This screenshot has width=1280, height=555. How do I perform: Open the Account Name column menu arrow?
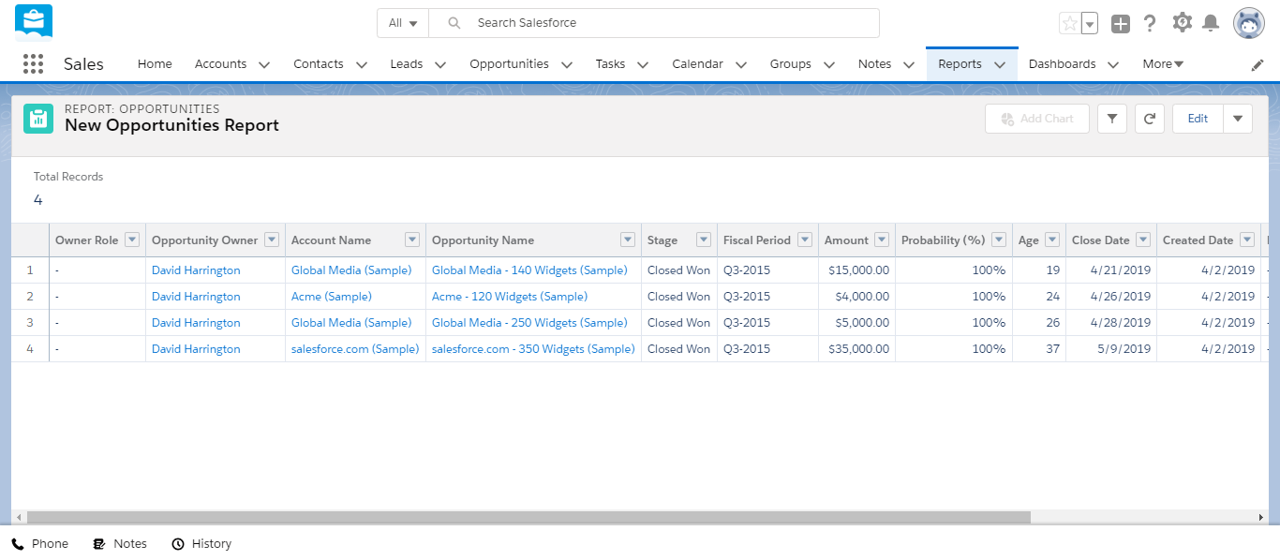click(412, 240)
